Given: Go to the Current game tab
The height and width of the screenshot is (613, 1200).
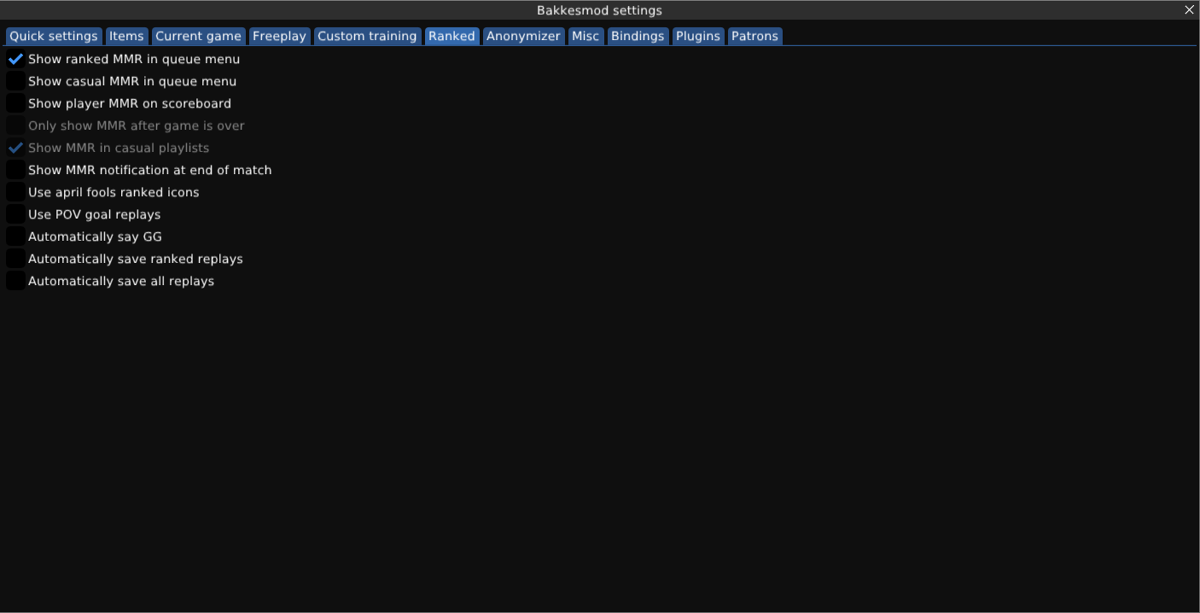Looking at the screenshot, I should (x=198, y=36).
